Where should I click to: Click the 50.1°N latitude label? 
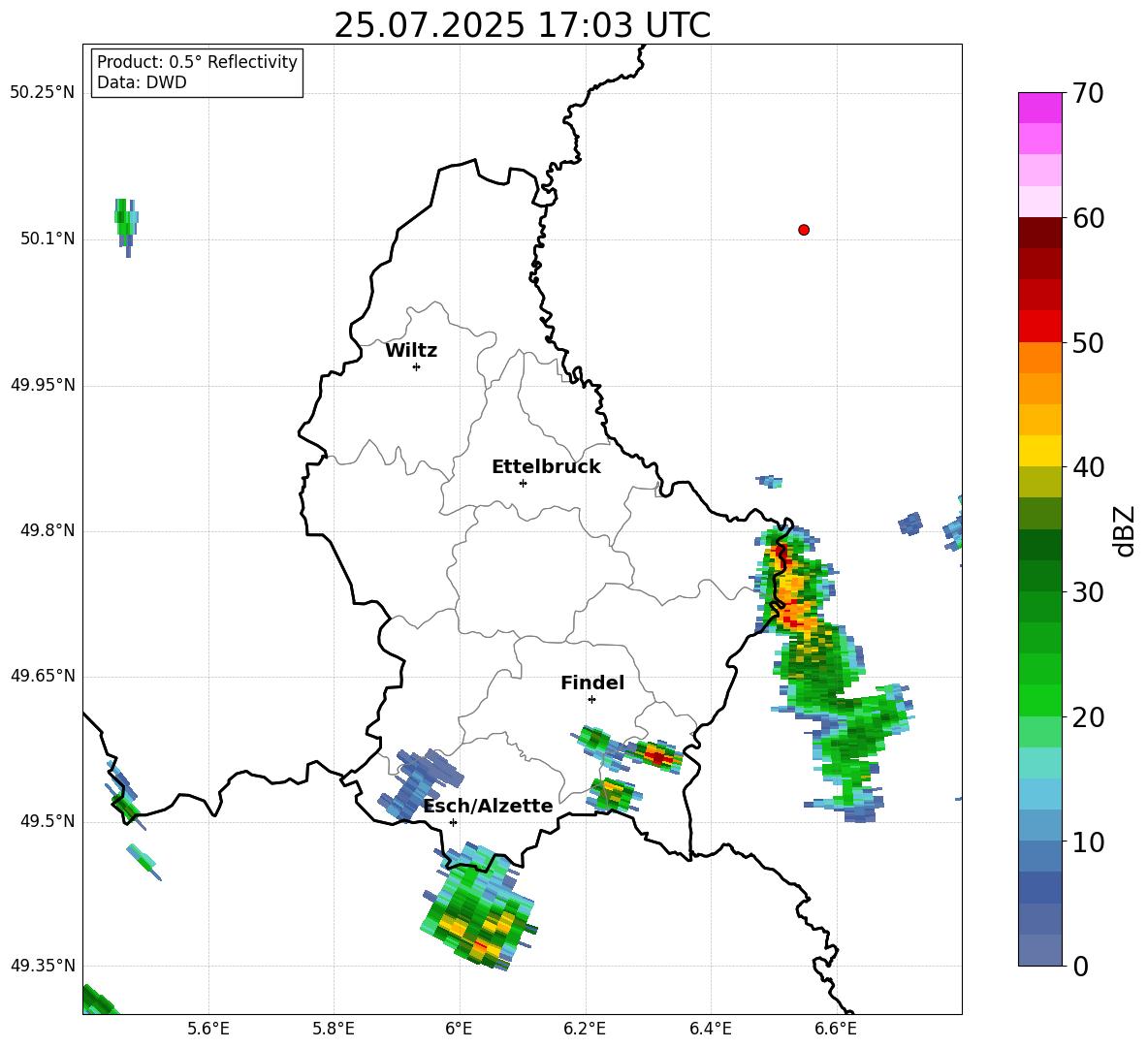tap(47, 238)
